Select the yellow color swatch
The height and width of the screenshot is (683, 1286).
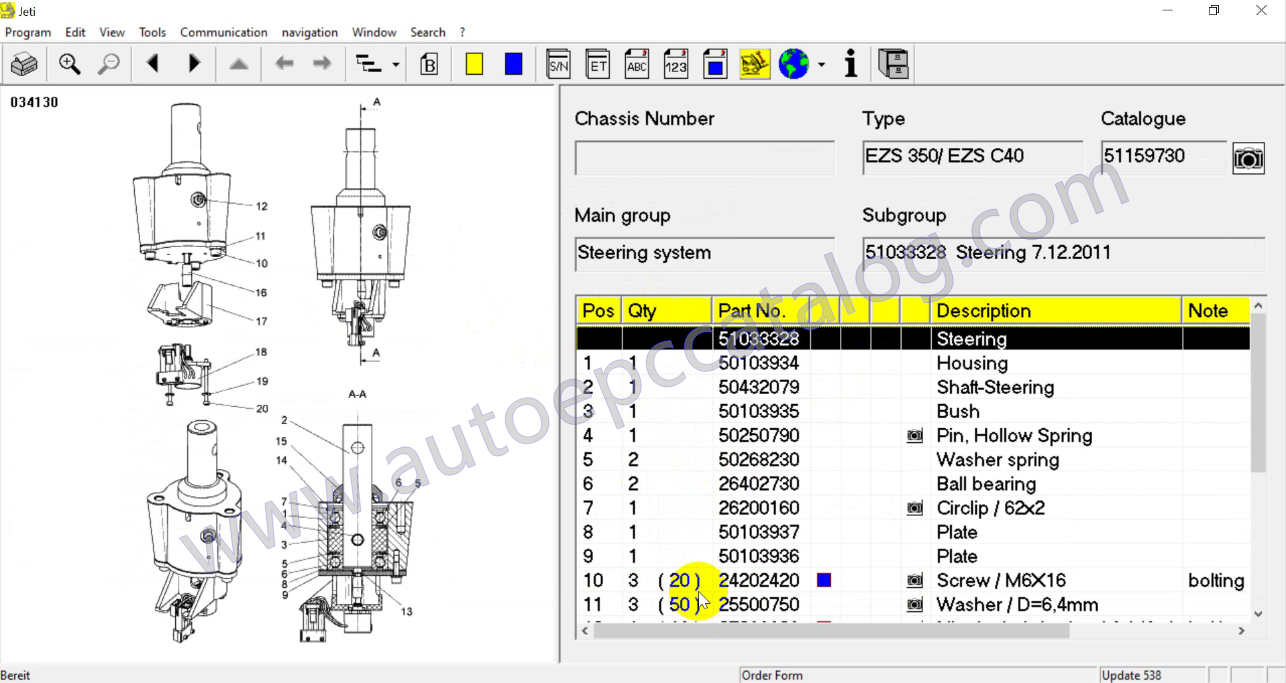pyautogui.click(x=473, y=63)
